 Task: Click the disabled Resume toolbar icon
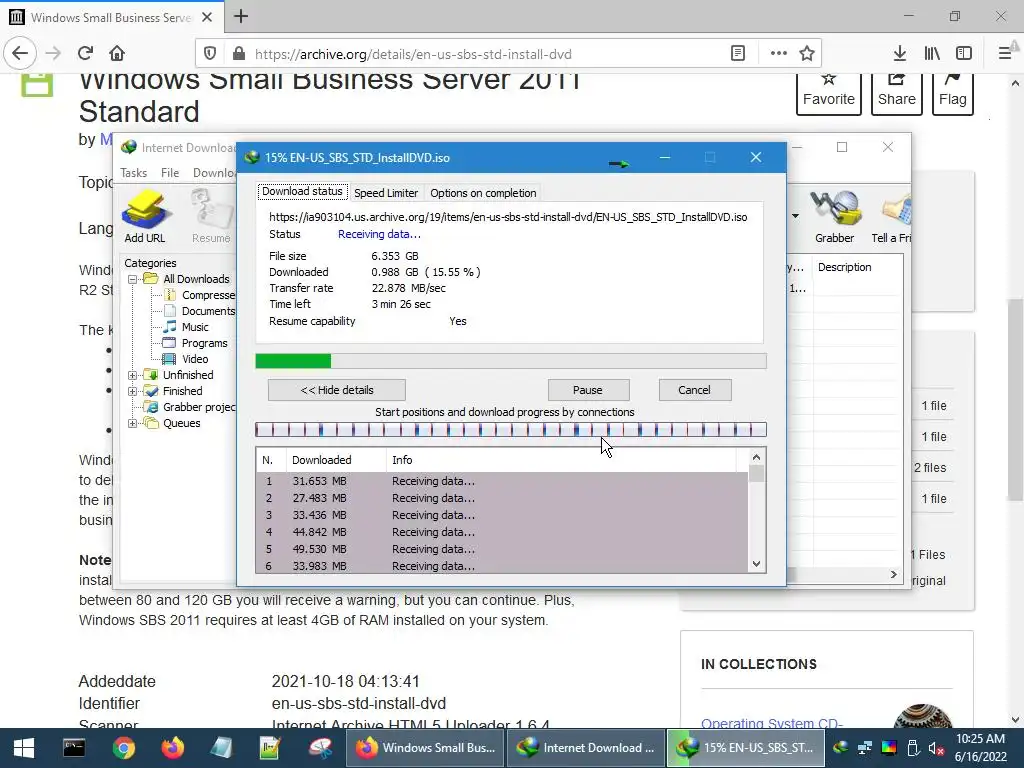tap(211, 216)
